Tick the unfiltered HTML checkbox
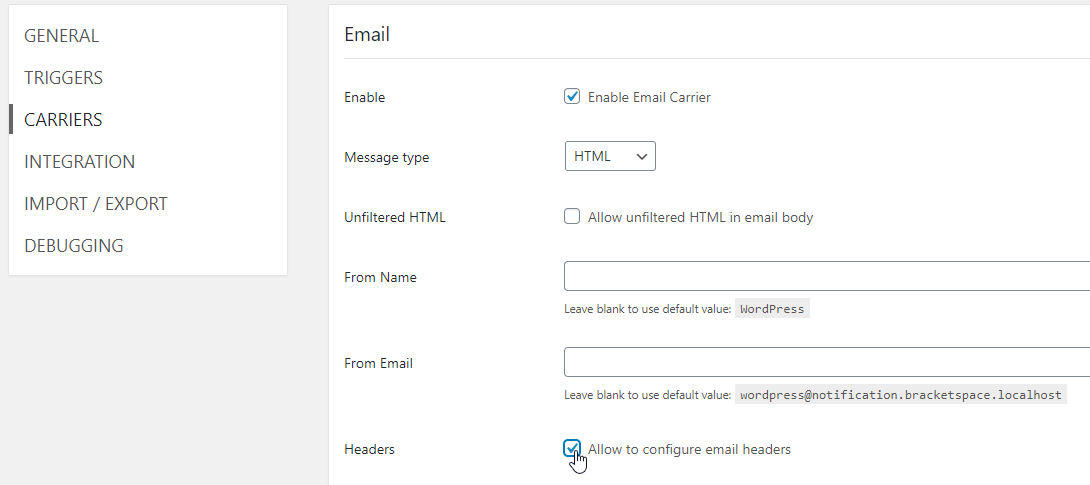 (572, 217)
